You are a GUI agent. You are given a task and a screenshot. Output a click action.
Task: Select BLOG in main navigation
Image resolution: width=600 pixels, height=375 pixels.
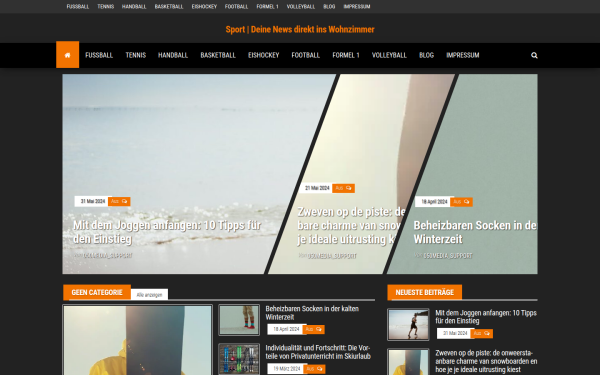point(426,55)
